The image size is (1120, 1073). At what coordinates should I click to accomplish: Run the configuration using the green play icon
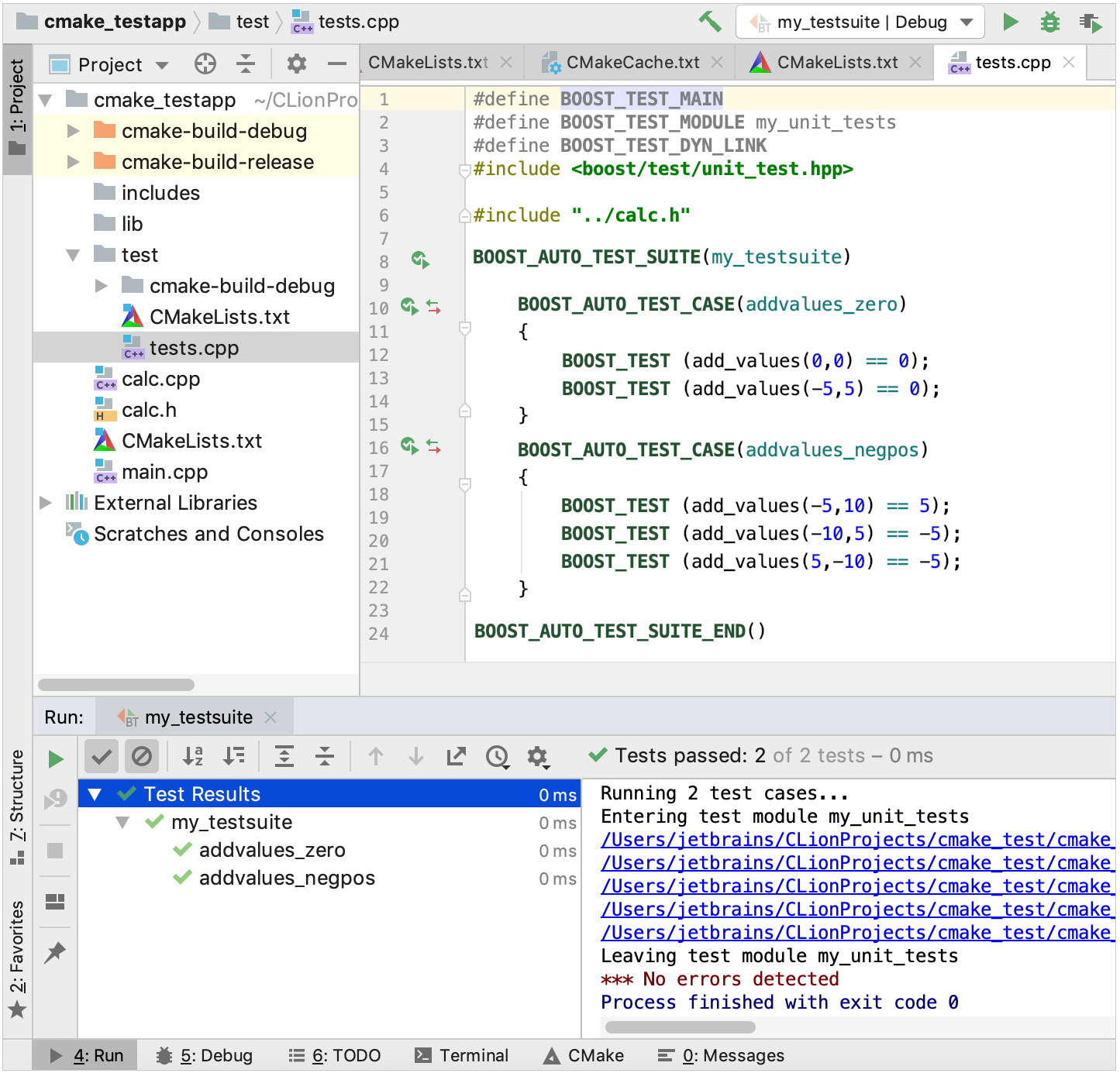coord(1011,21)
